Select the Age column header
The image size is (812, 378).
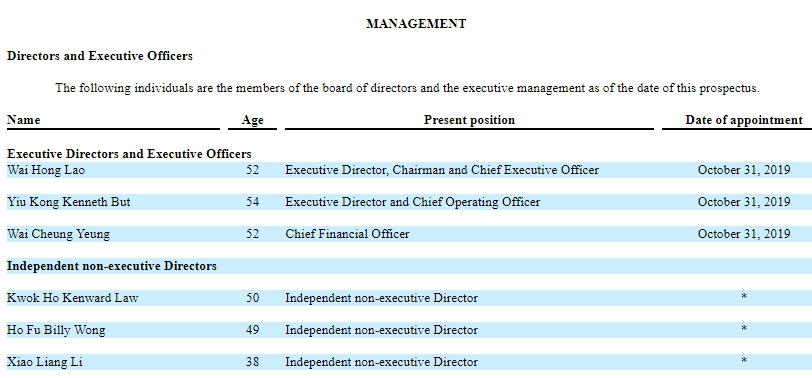(x=252, y=120)
